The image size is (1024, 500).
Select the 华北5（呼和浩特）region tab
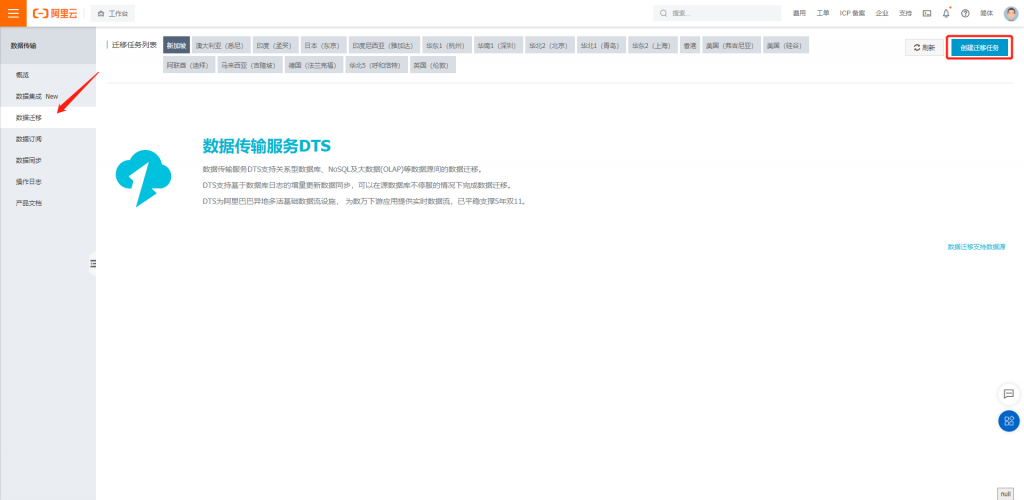click(x=376, y=65)
